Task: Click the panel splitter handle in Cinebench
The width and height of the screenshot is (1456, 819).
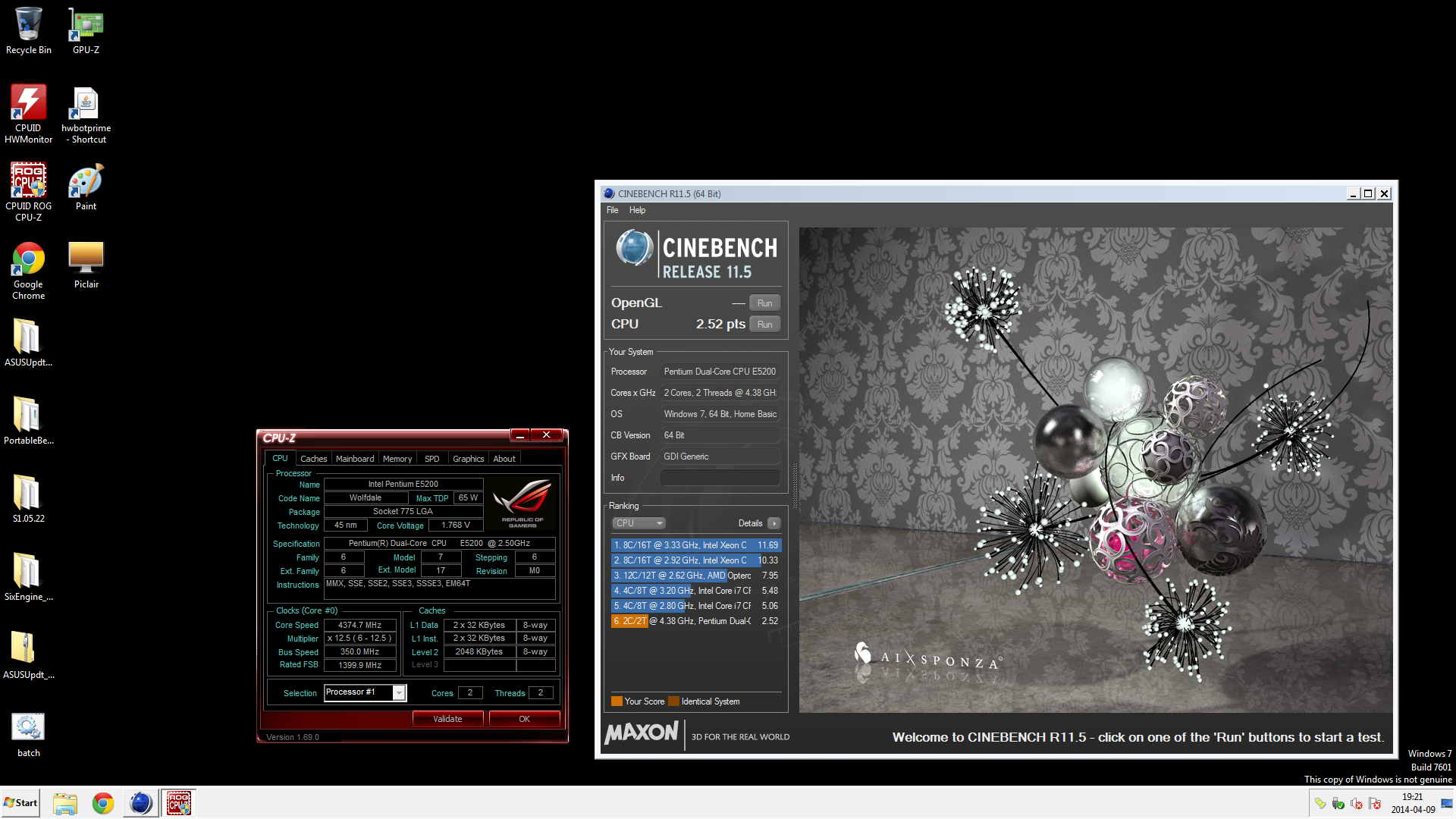Action: tap(794, 485)
